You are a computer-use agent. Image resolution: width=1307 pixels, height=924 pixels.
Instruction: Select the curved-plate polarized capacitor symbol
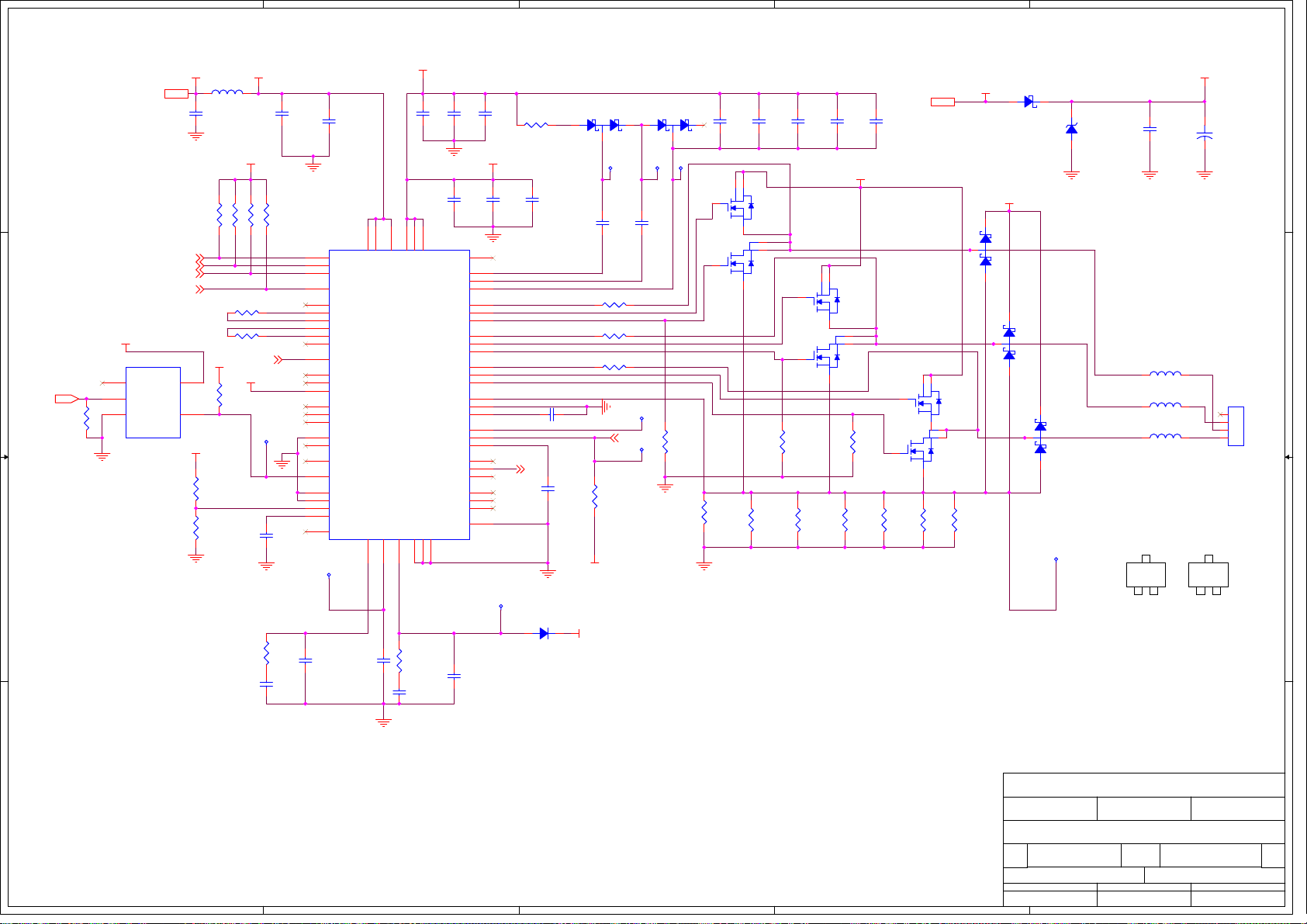pos(1205,137)
